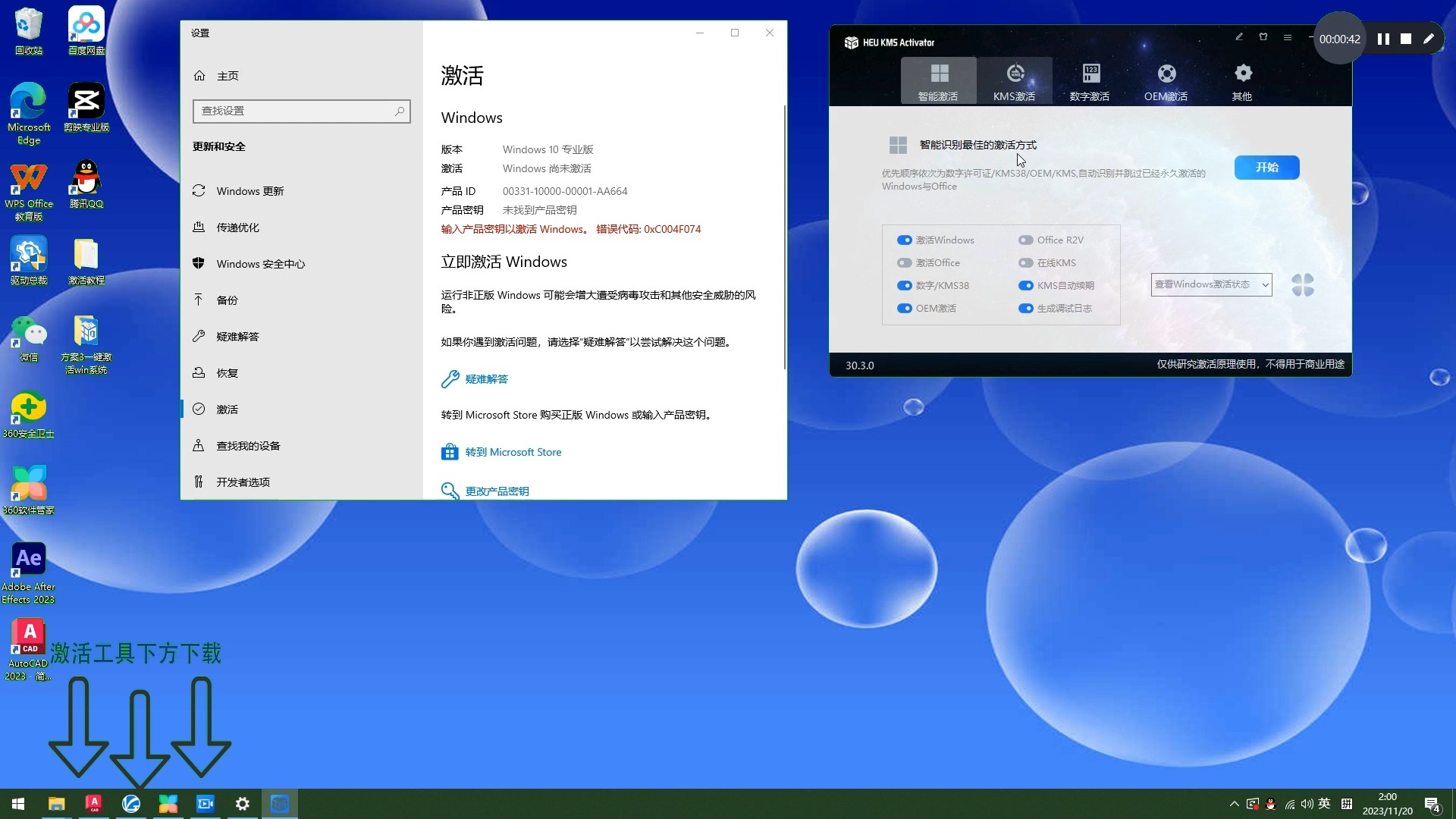The image size is (1456, 819).
Task: Select the 360软件管家 desktop icon
Action: 29,490
